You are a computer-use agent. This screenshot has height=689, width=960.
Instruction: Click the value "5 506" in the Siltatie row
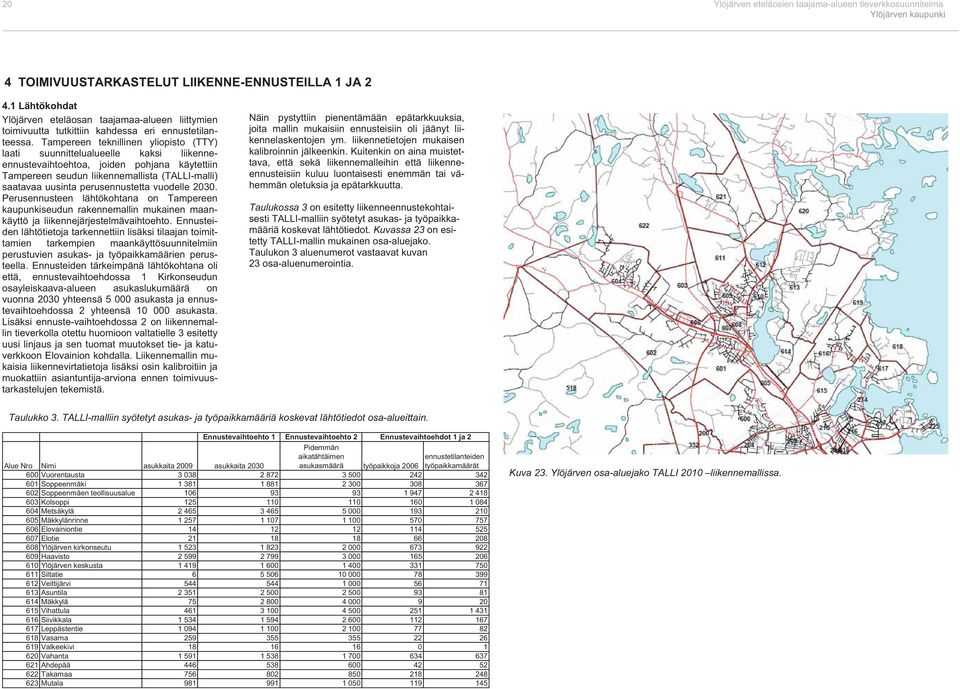[x=269, y=574]
